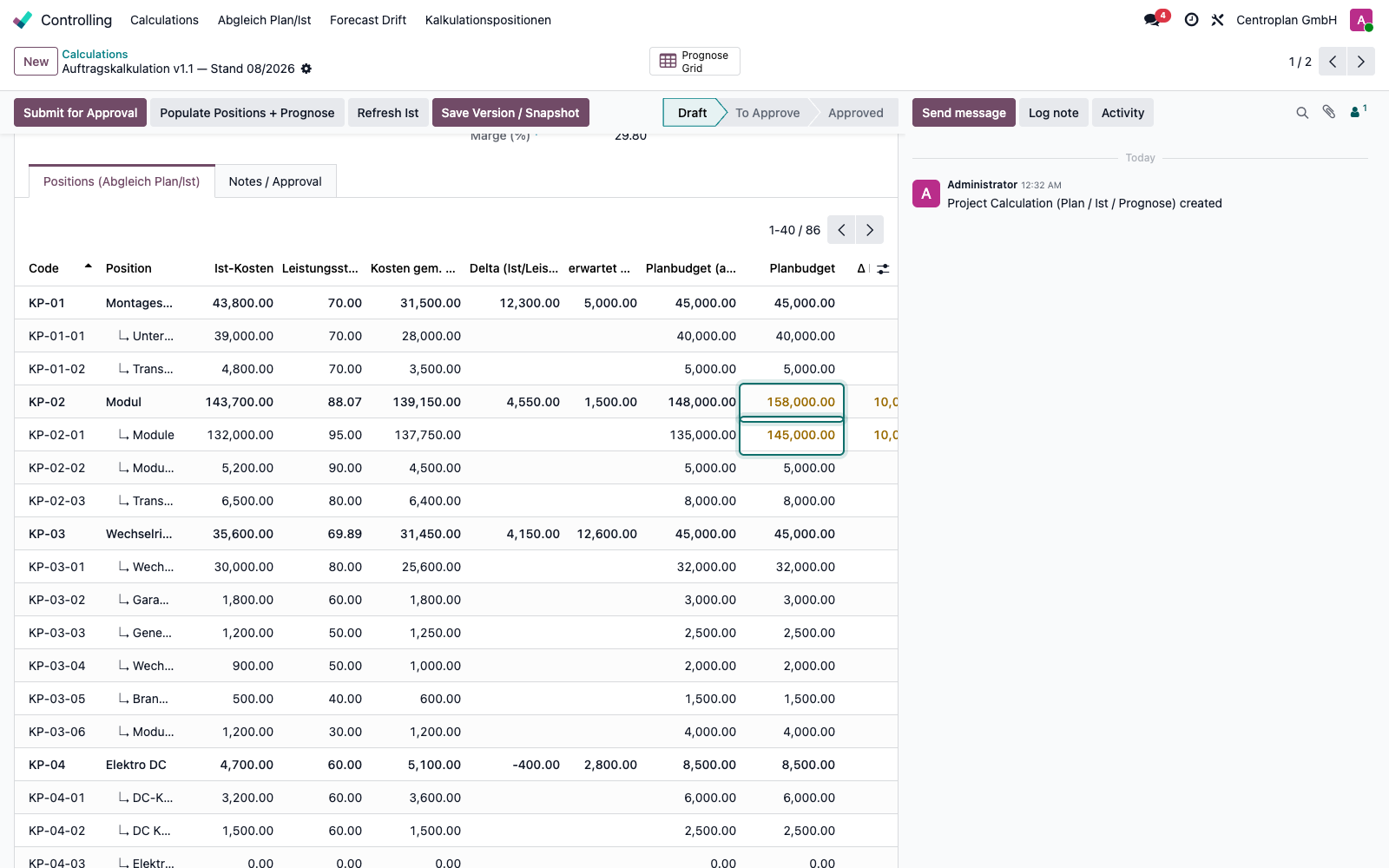1389x868 pixels.
Task: Open the debug tools icon
Action: click(1217, 20)
